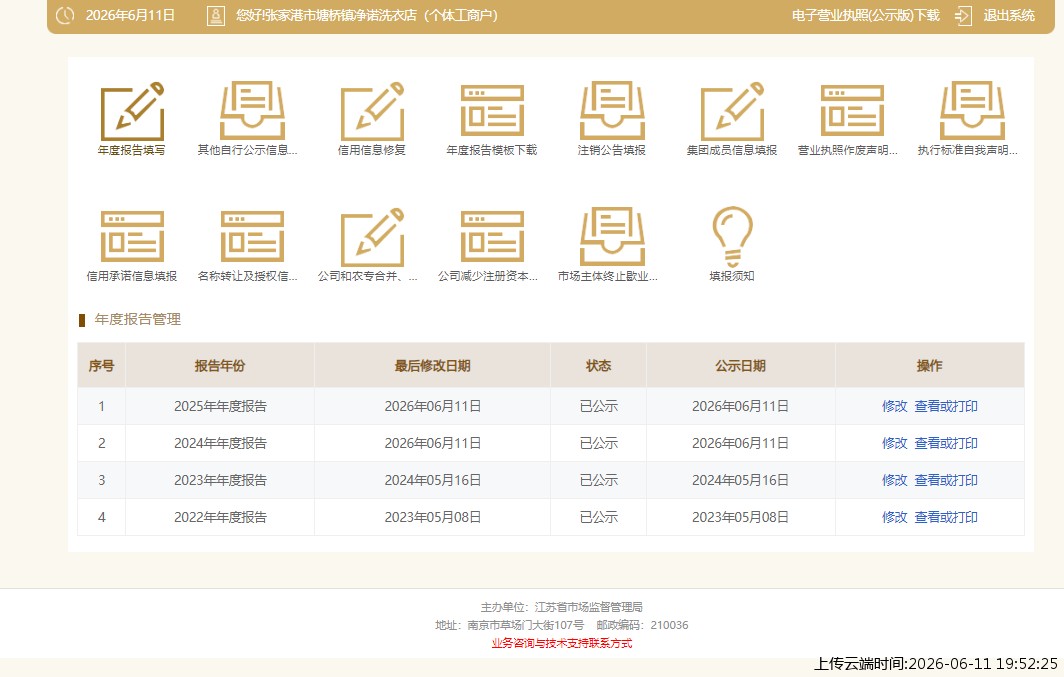The width and height of the screenshot is (1064, 677).
Task: Click 修改 for 2023年年度报告
Action: click(x=894, y=480)
